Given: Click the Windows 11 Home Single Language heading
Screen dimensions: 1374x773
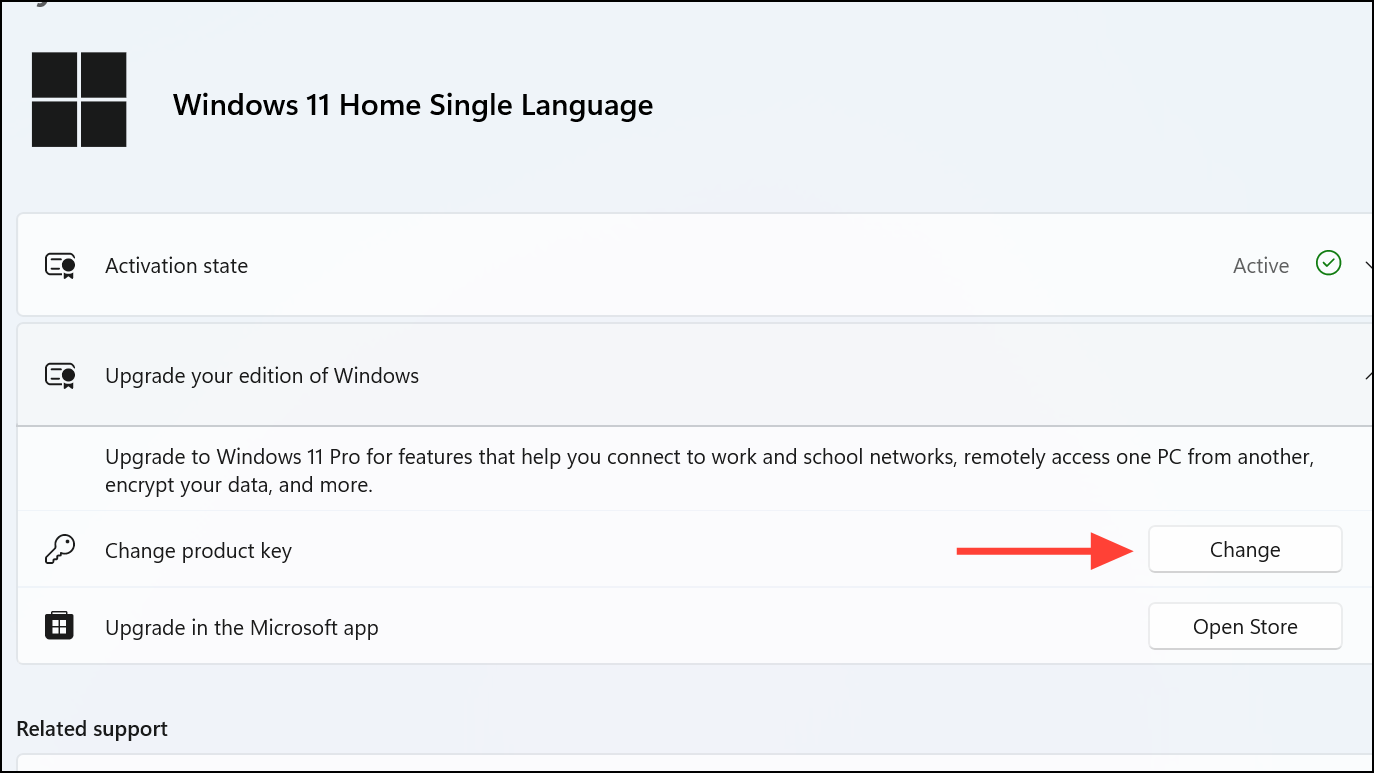Looking at the screenshot, I should tap(412, 105).
